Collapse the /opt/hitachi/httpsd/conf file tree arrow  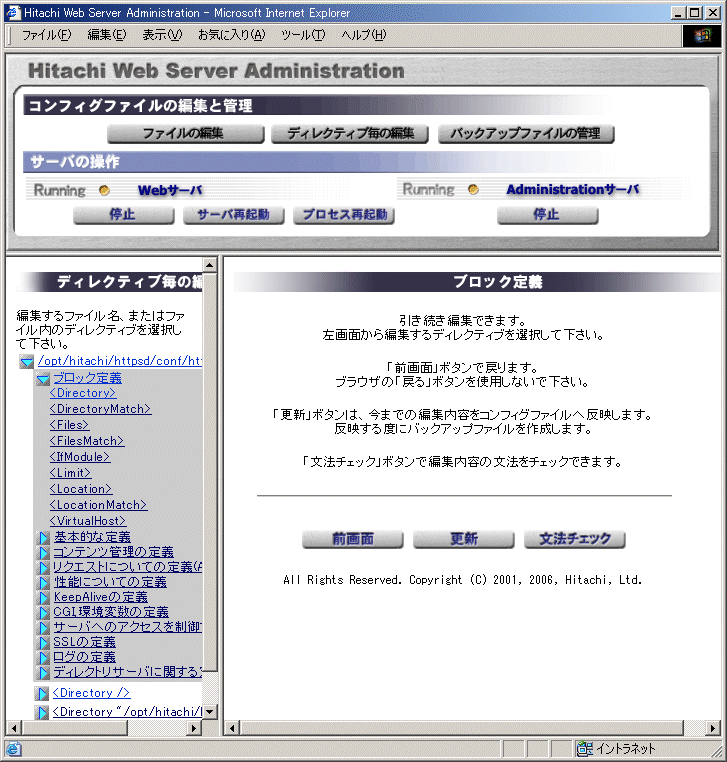[27, 362]
